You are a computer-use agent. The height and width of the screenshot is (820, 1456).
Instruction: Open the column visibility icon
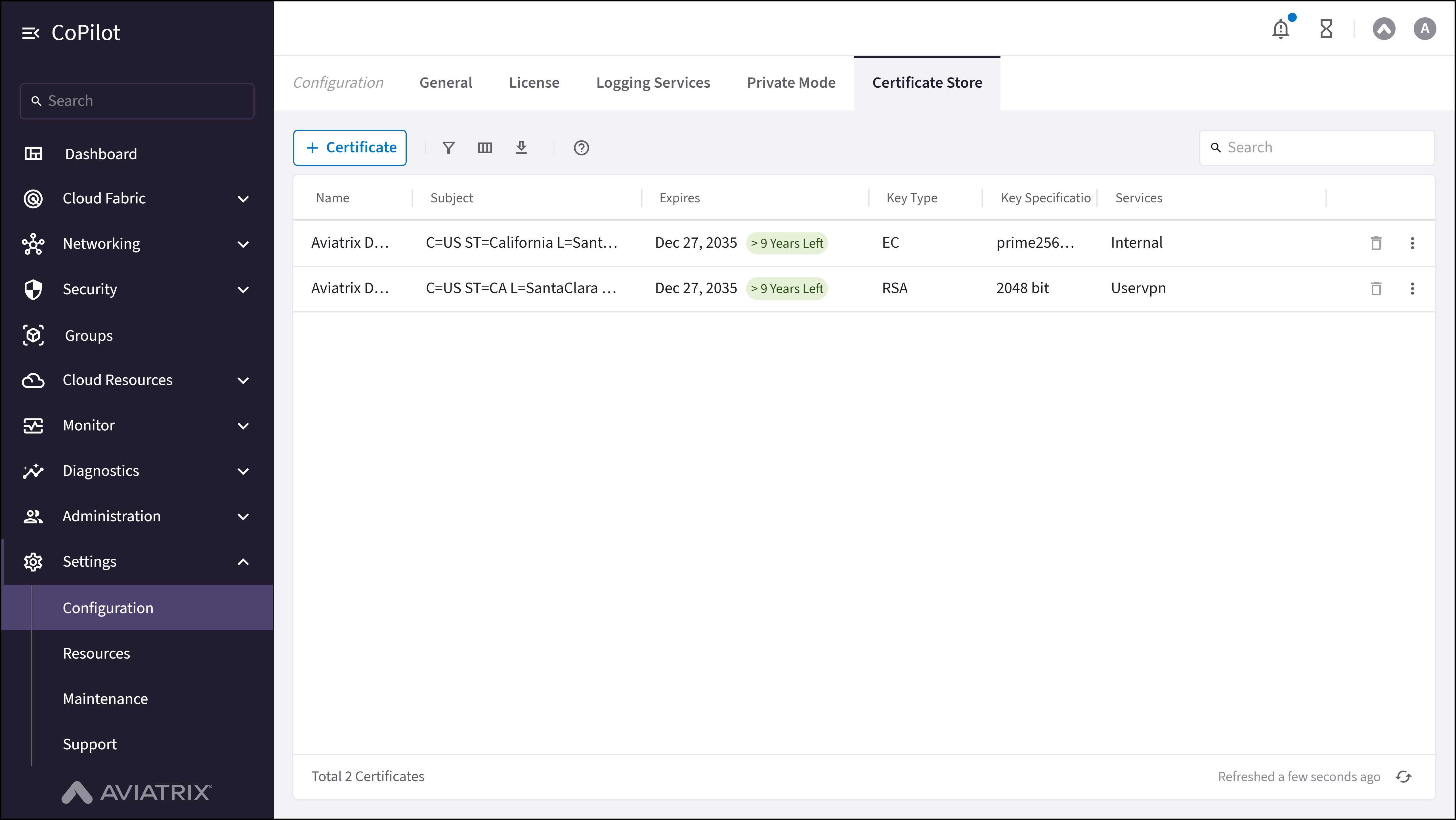coord(485,148)
